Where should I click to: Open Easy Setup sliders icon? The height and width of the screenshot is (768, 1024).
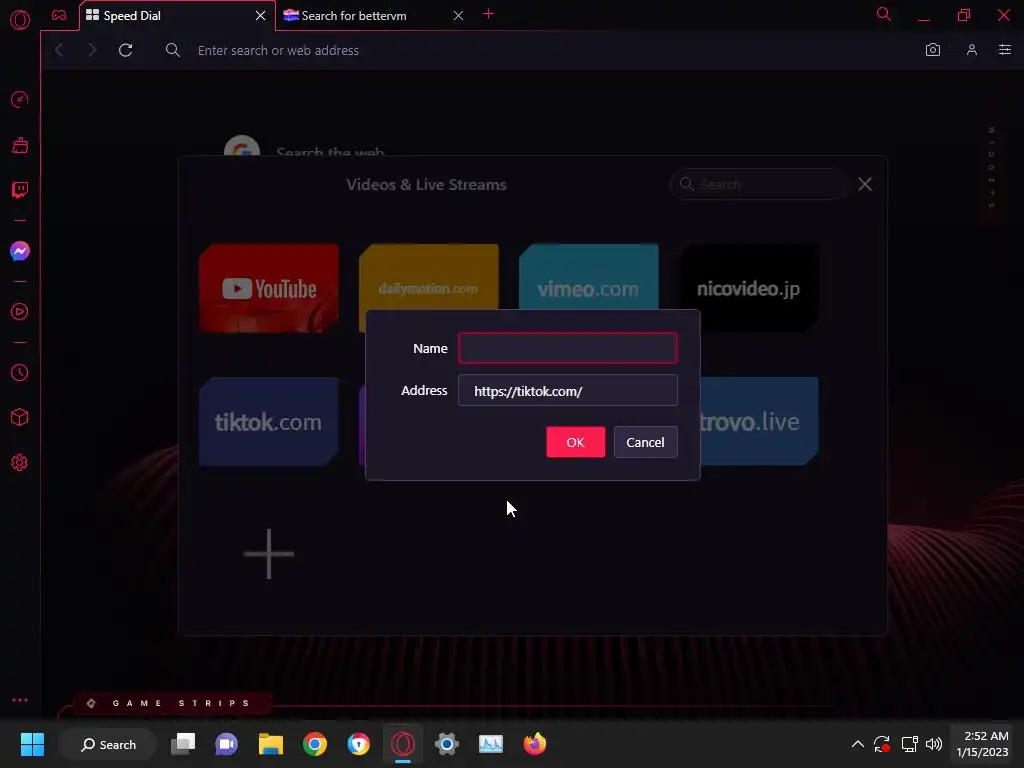click(x=1005, y=50)
